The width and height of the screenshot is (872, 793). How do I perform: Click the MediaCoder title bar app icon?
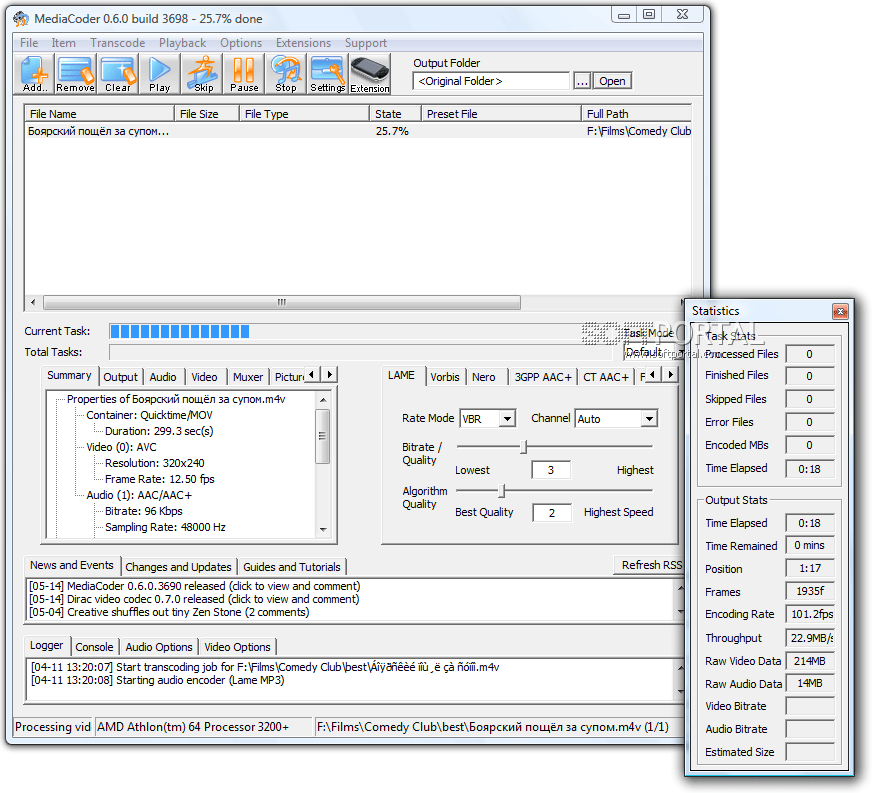[21, 19]
